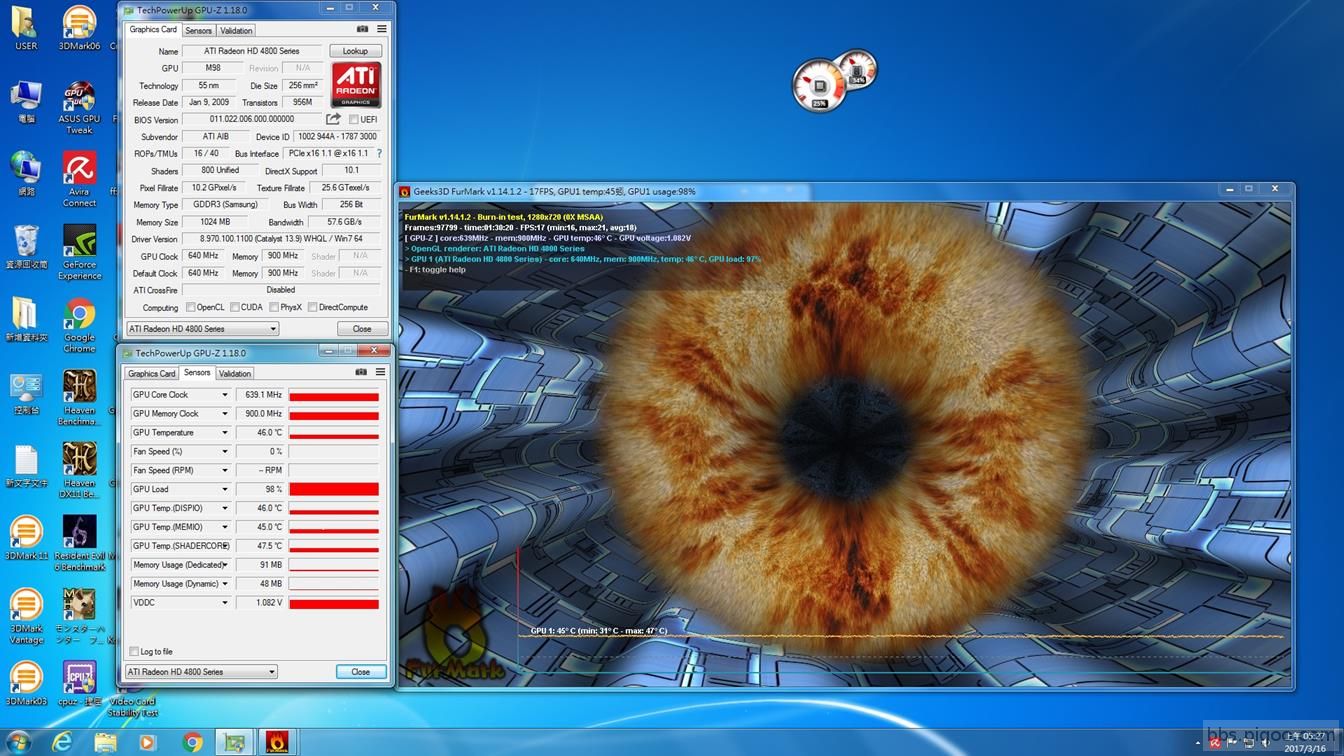Select the Recycle Bin desktop icon

click(x=26, y=247)
